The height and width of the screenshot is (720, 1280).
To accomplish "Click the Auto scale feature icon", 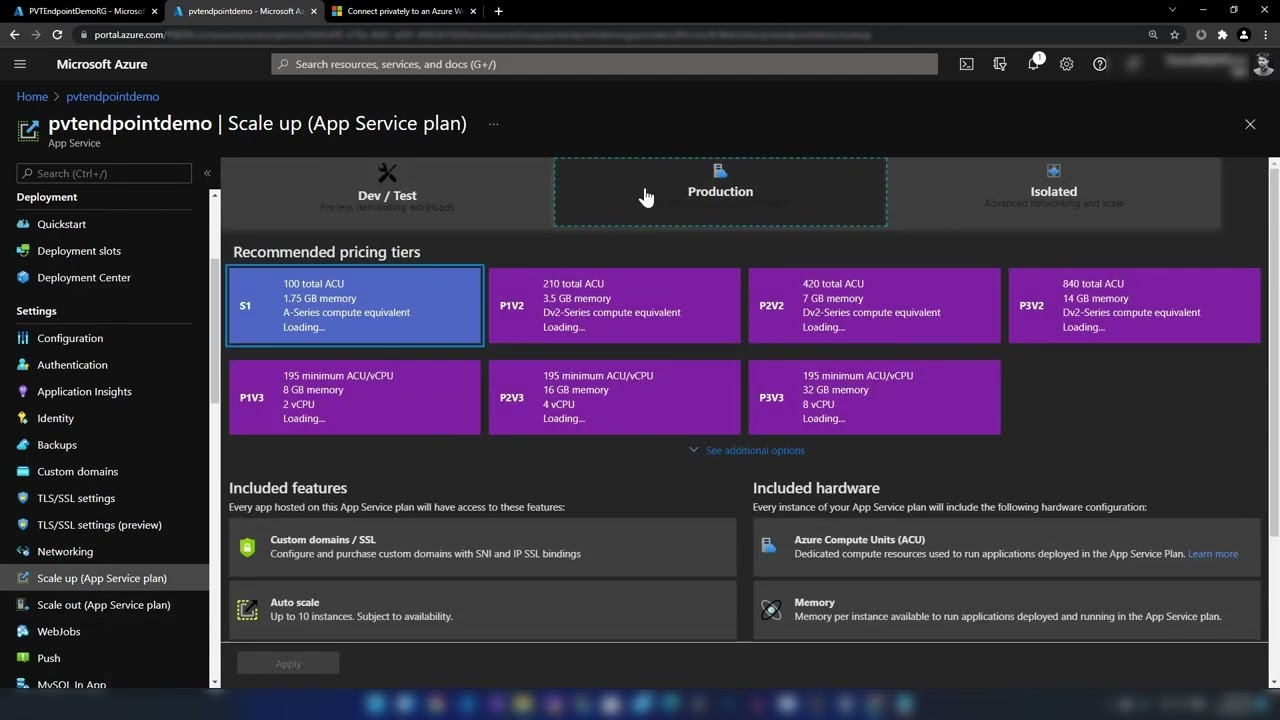I will pos(247,609).
